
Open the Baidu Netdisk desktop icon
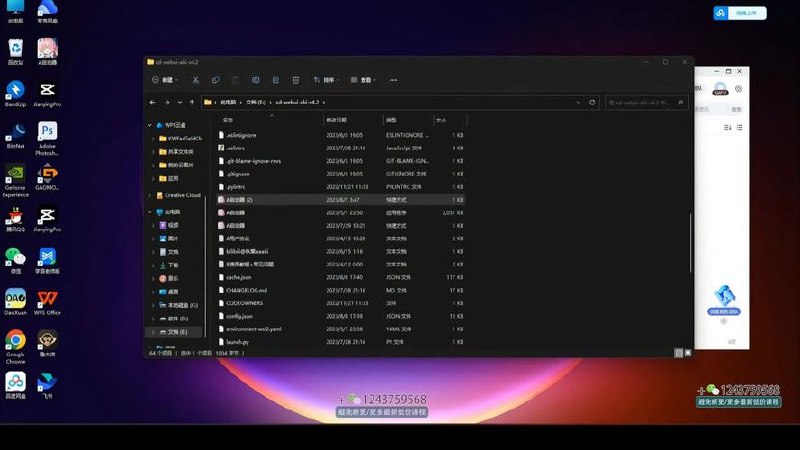pos(16,386)
